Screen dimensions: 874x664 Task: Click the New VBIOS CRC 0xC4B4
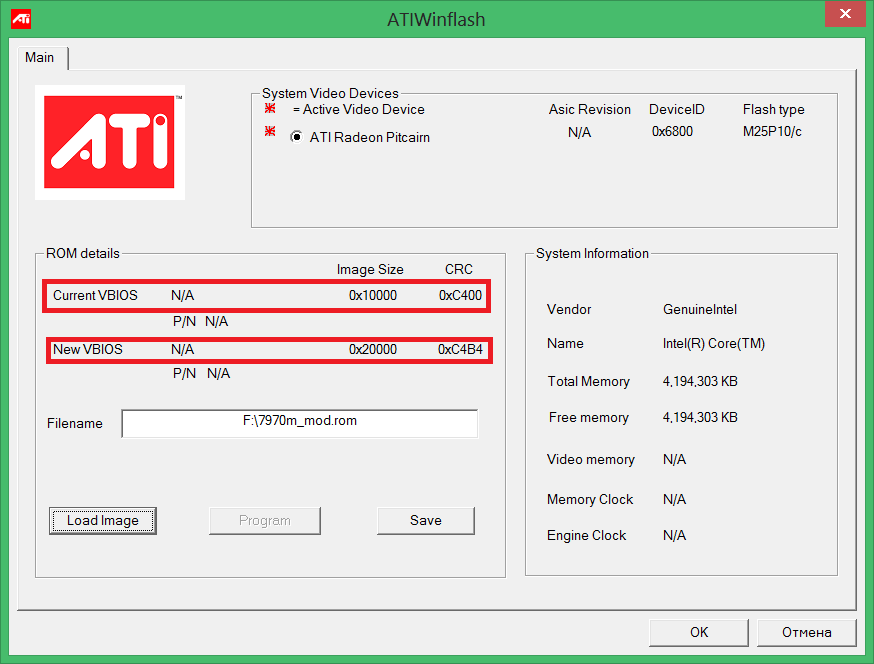460,350
